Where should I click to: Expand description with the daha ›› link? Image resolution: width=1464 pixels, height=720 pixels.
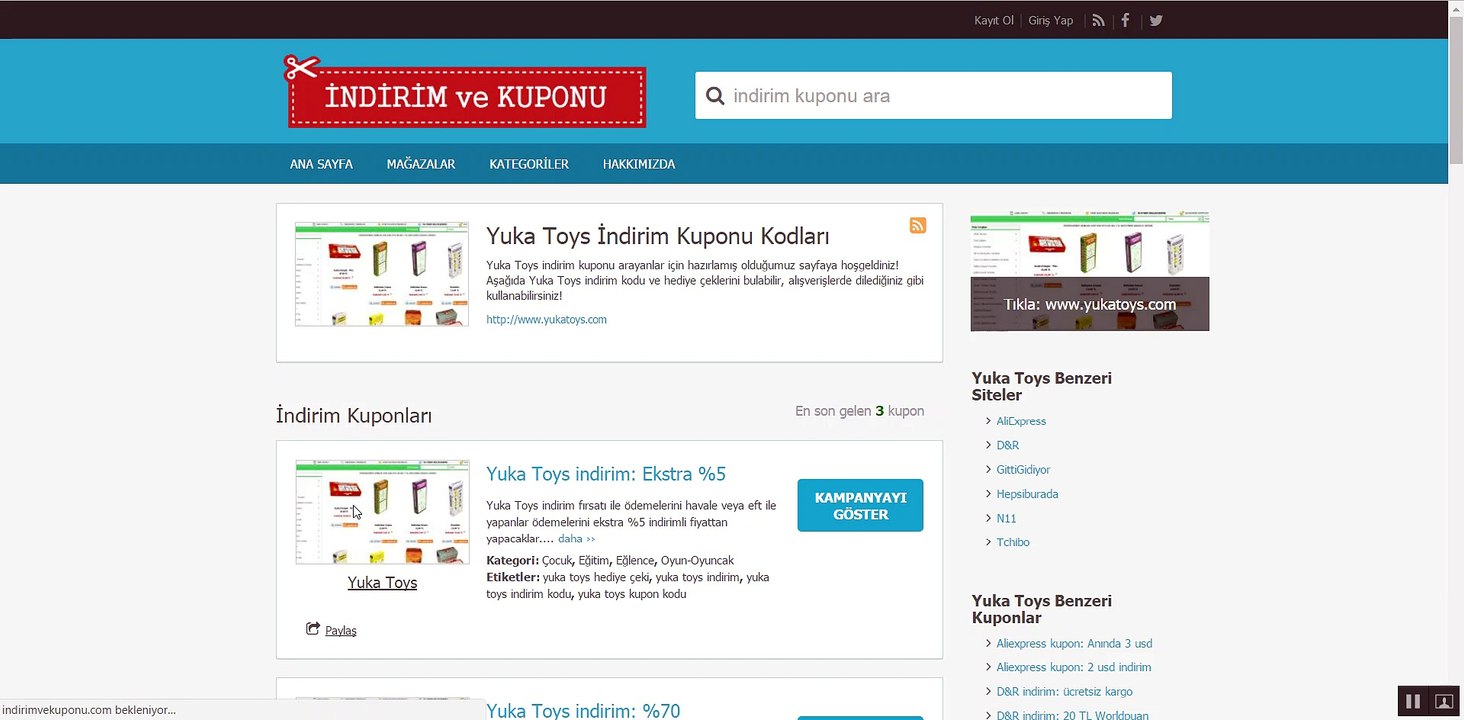point(576,539)
